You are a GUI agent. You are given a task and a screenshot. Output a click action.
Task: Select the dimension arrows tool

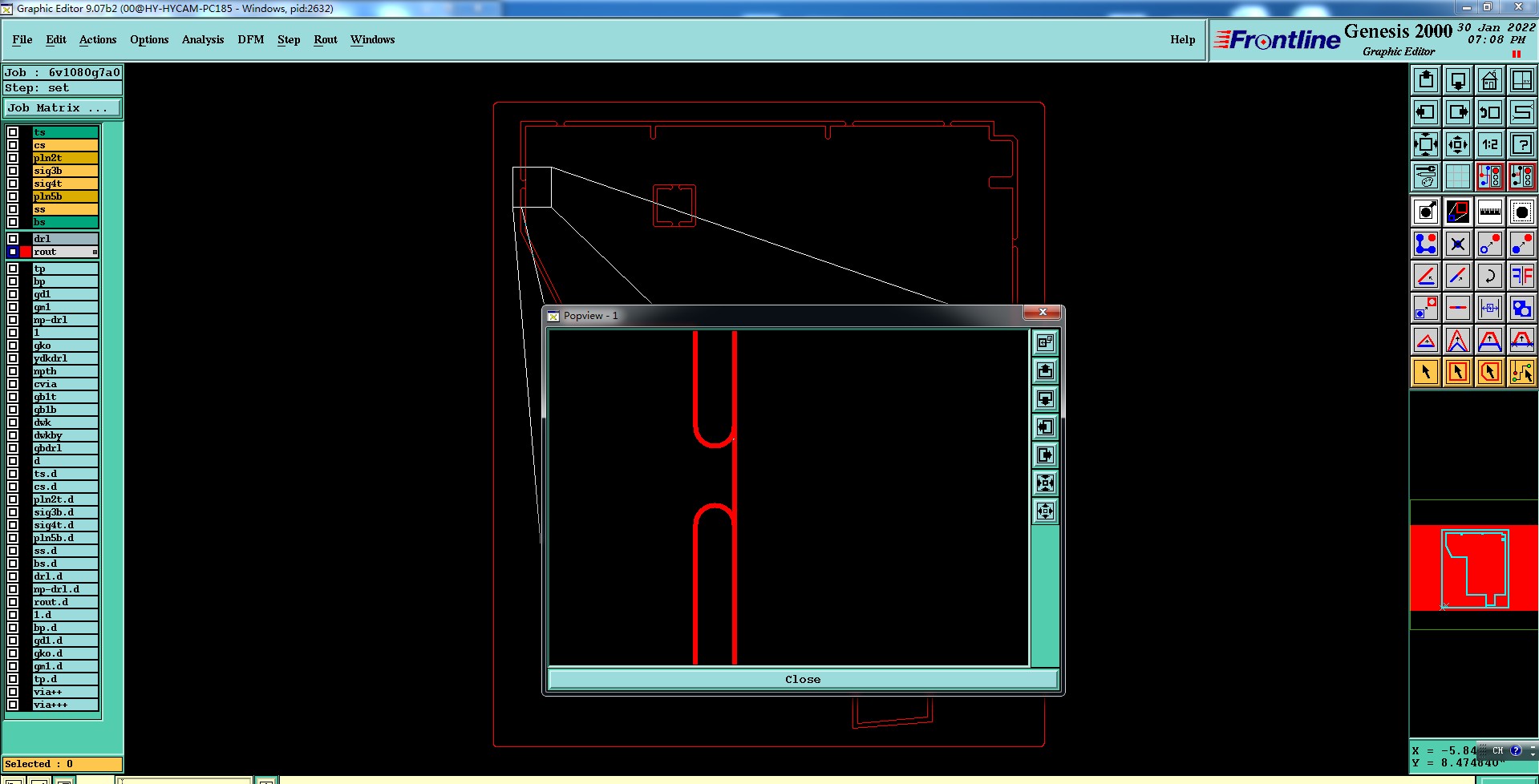pyautogui.click(x=1490, y=308)
